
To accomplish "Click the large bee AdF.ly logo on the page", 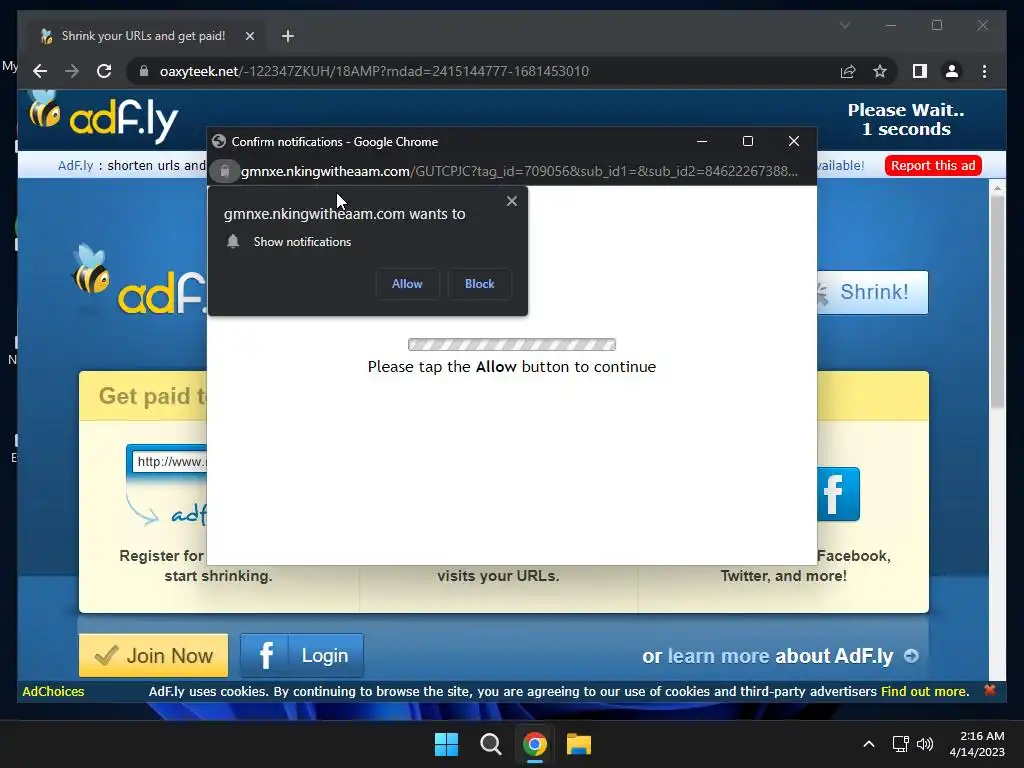I will [138, 281].
